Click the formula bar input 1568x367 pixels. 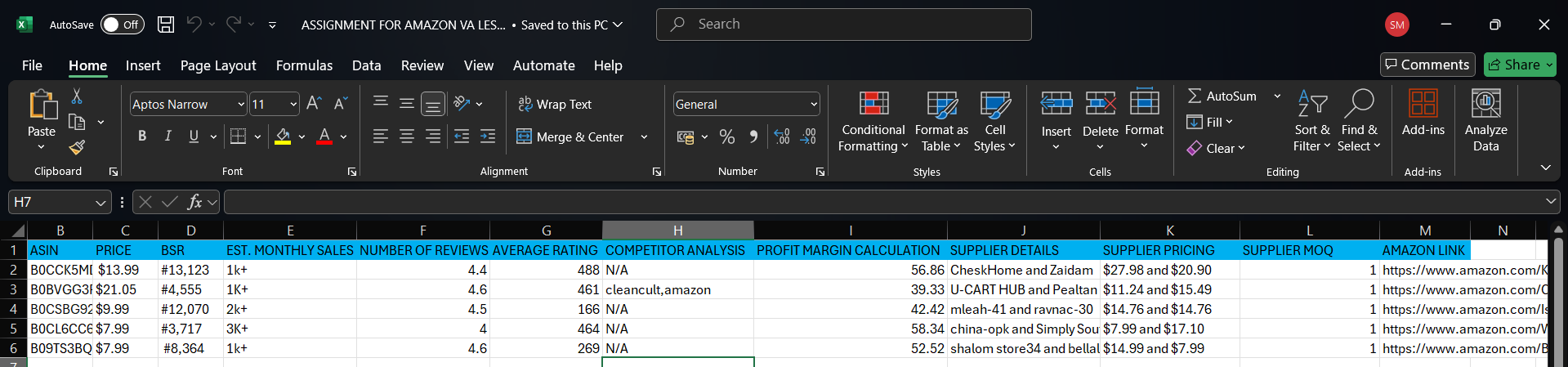coord(882,202)
